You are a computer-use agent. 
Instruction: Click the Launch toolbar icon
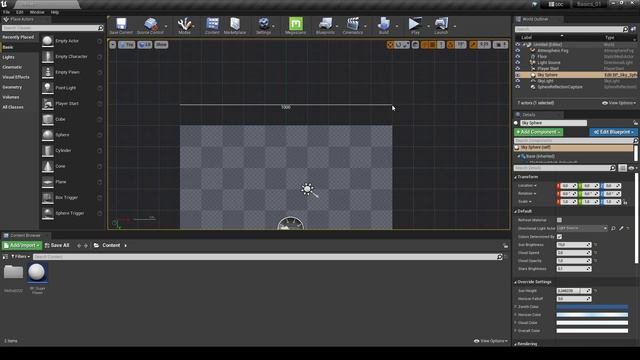click(441, 24)
